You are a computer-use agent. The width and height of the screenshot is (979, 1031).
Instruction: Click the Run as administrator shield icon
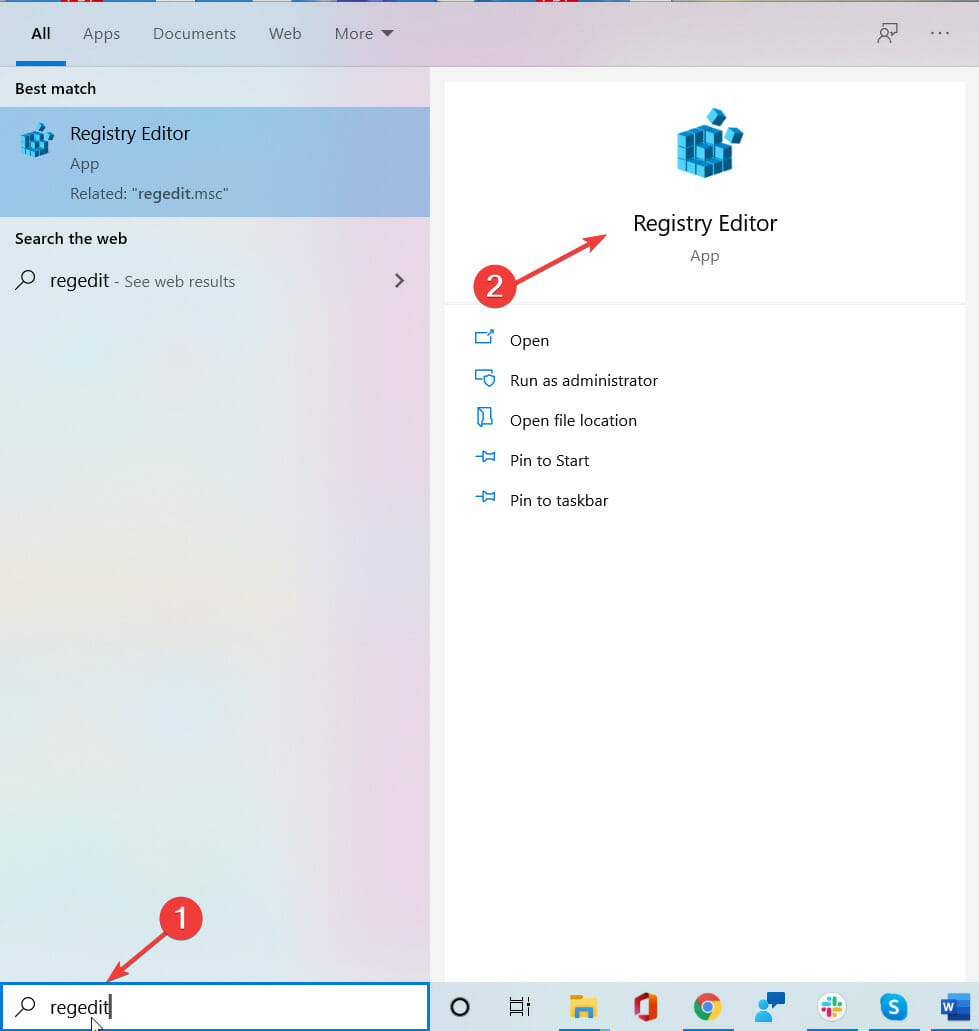click(x=485, y=377)
